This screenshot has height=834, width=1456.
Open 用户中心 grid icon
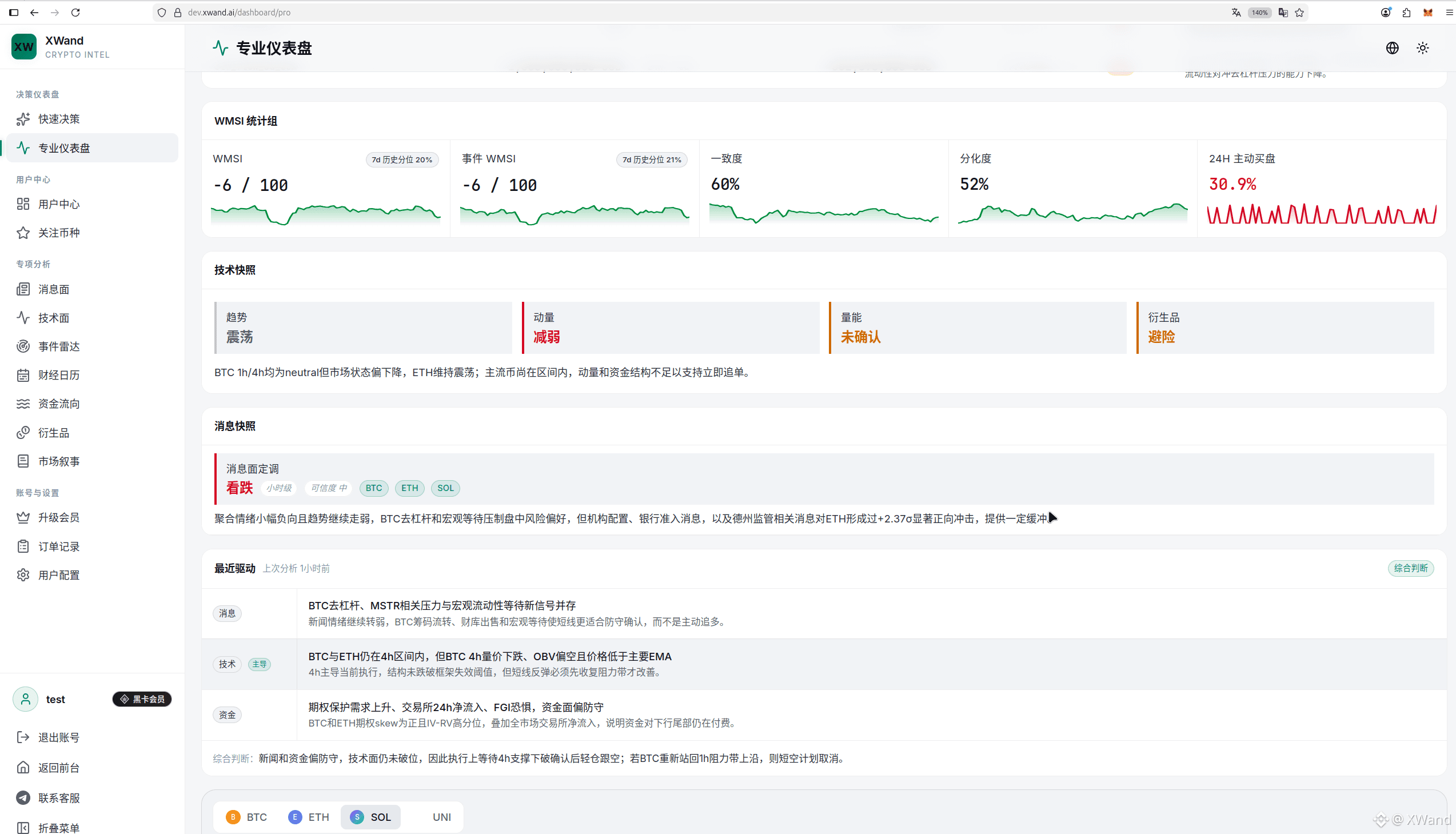pos(23,204)
